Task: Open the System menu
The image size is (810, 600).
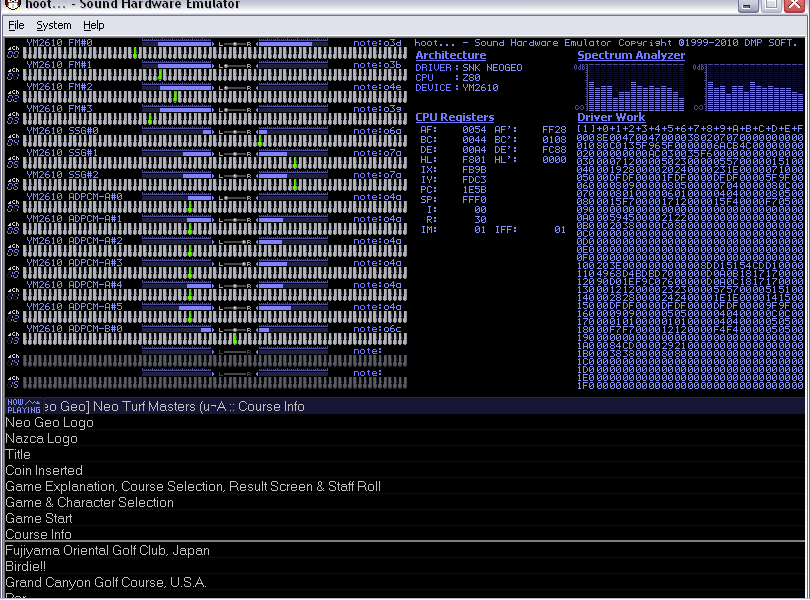Action: click(x=54, y=25)
